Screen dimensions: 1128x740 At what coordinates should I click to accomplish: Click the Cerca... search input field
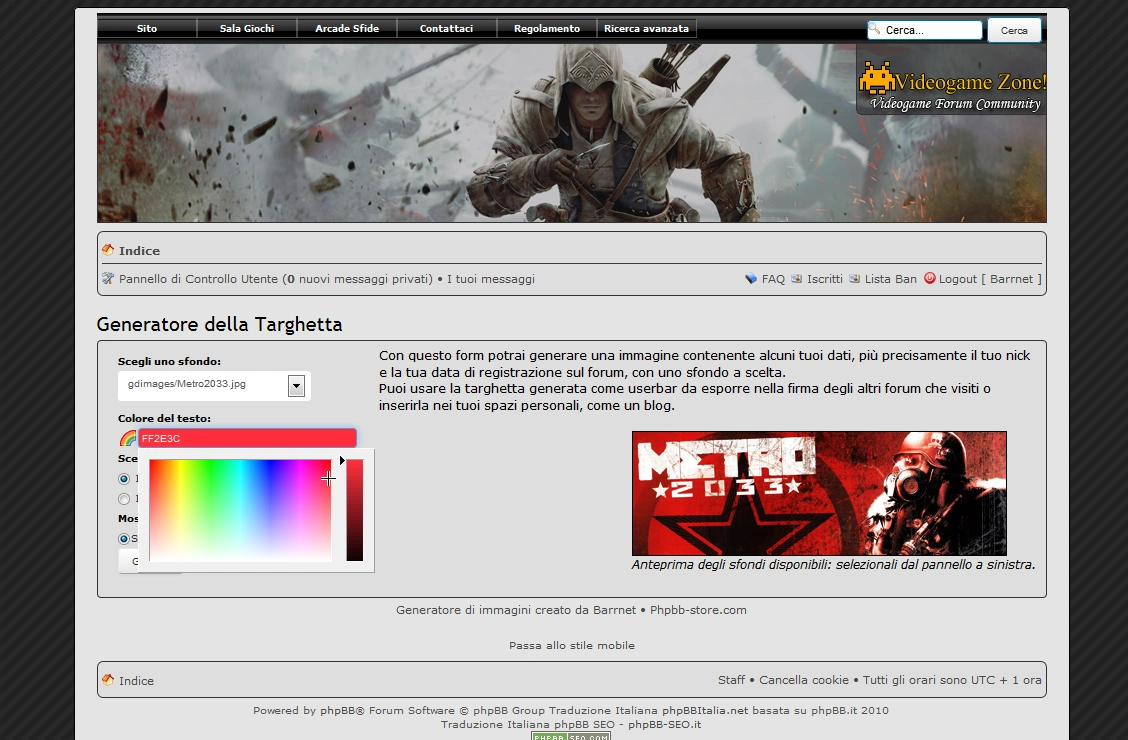pyautogui.click(x=925, y=30)
